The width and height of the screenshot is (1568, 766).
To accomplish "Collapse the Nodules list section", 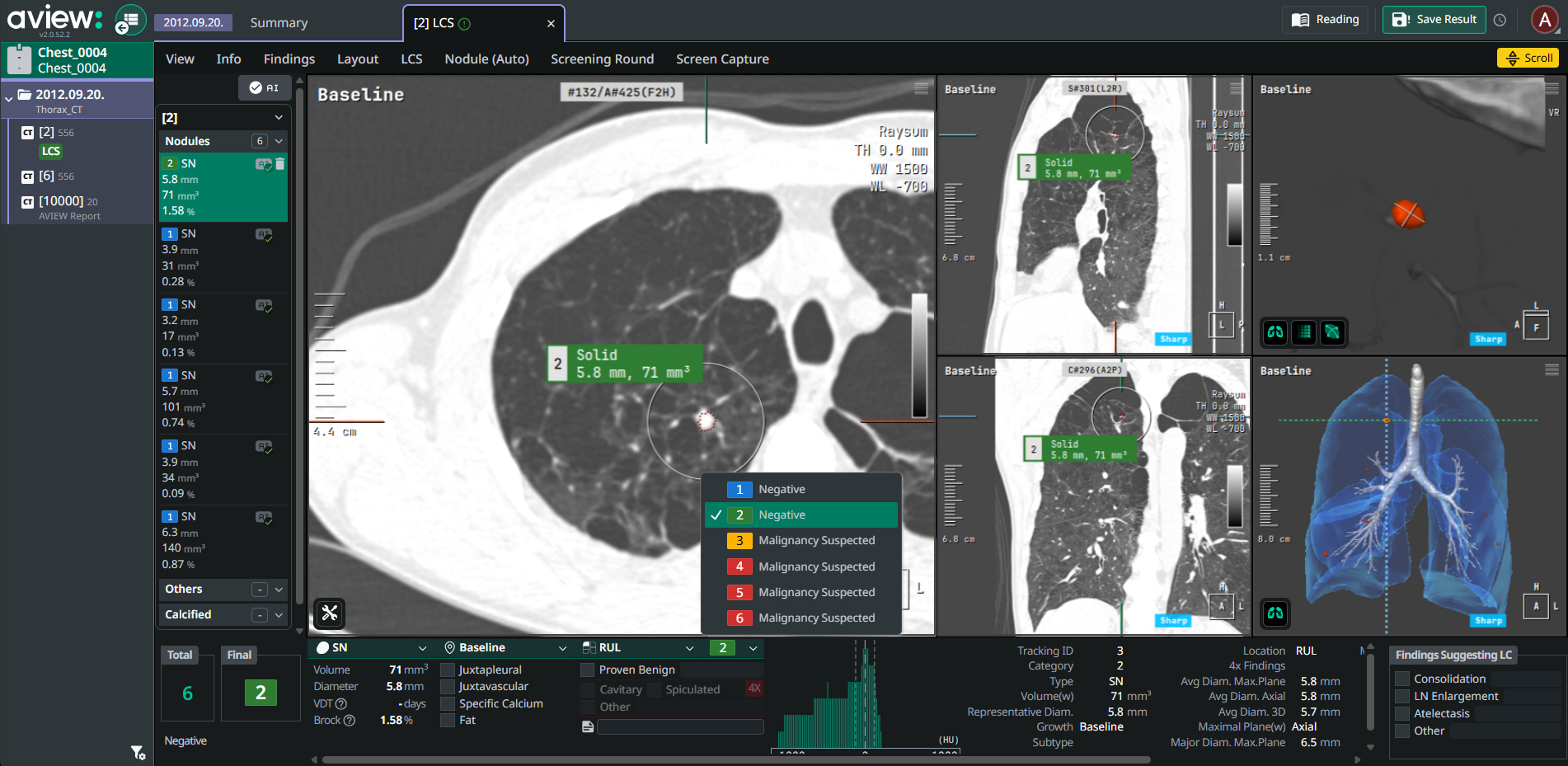I will click(x=279, y=141).
